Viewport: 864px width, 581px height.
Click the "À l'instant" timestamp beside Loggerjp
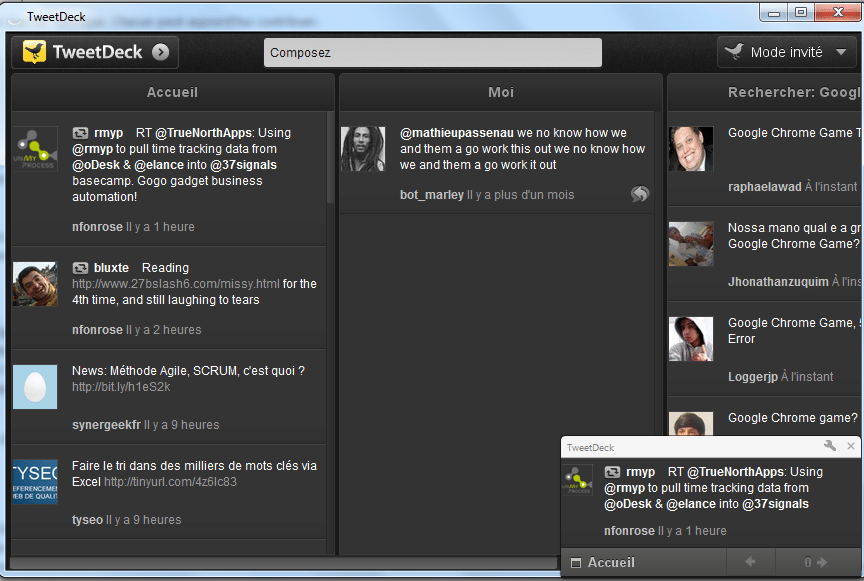click(x=807, y=376)
